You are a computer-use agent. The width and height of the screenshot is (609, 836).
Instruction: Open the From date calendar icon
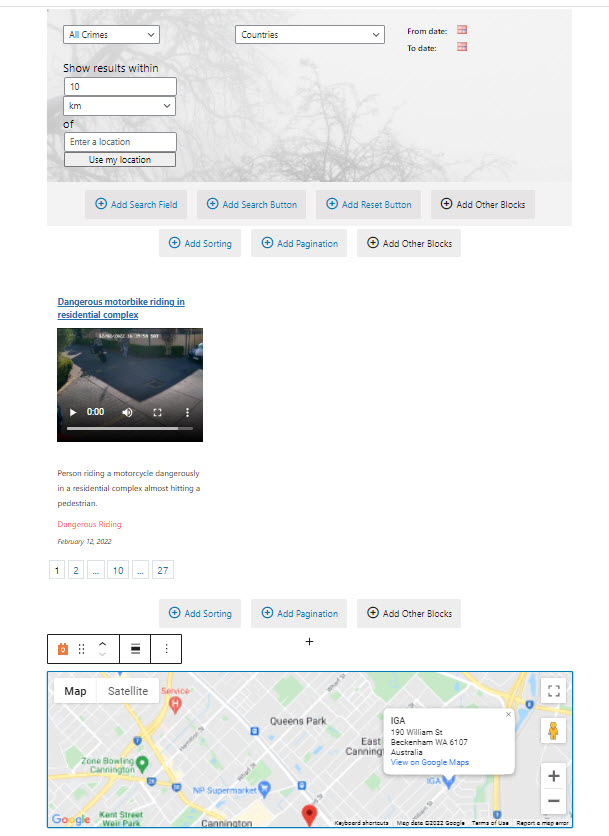point(462,30)
